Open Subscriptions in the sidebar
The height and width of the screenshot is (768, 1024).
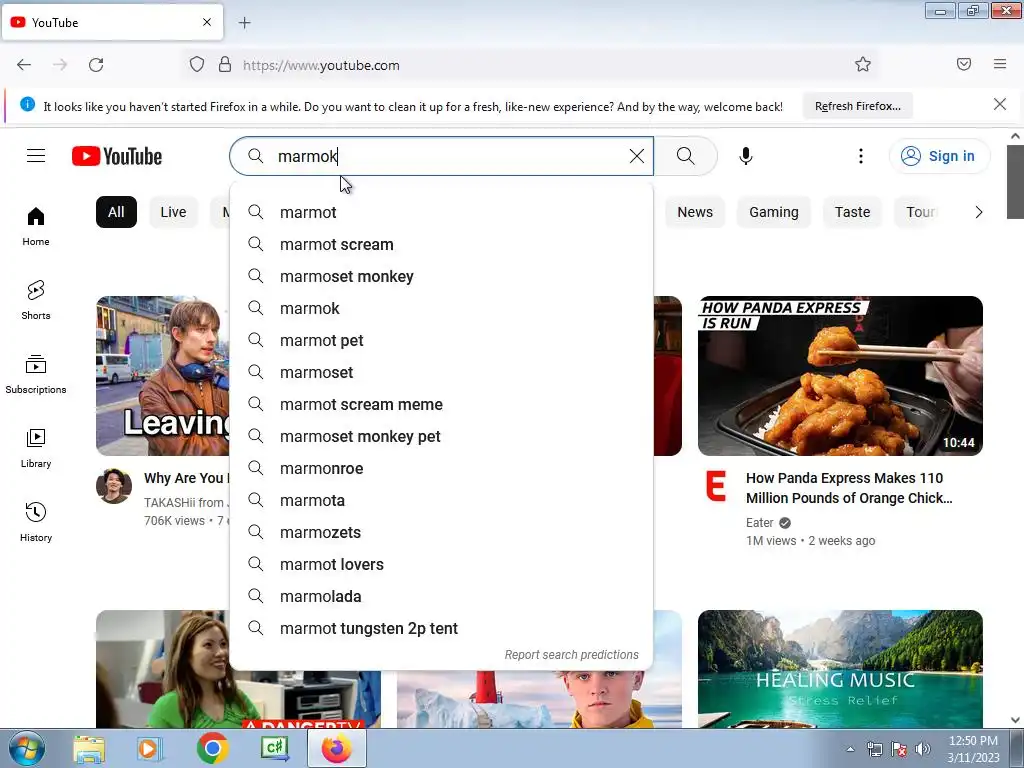36,374
